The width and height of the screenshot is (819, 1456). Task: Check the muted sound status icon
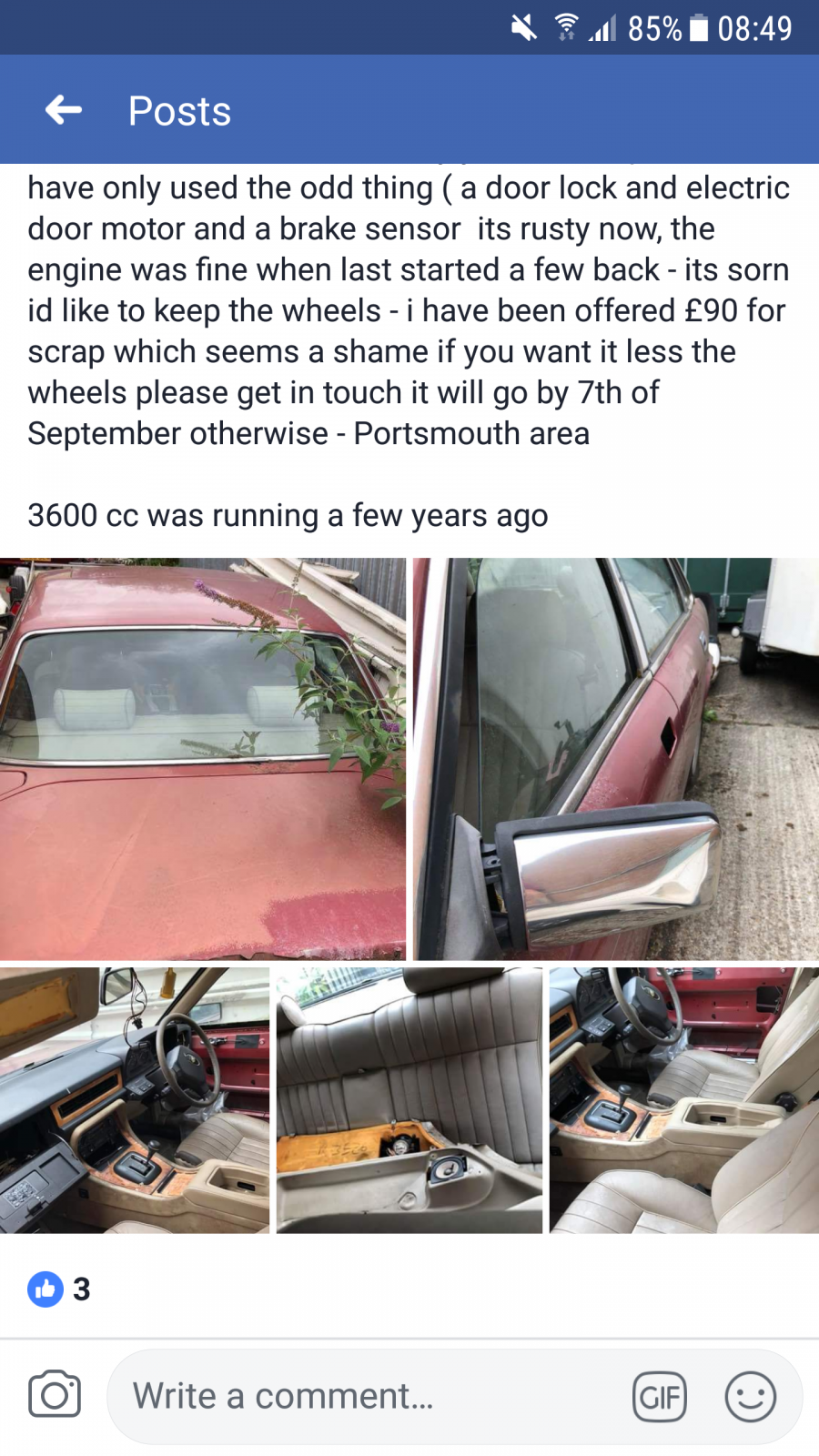coord(524,28)
